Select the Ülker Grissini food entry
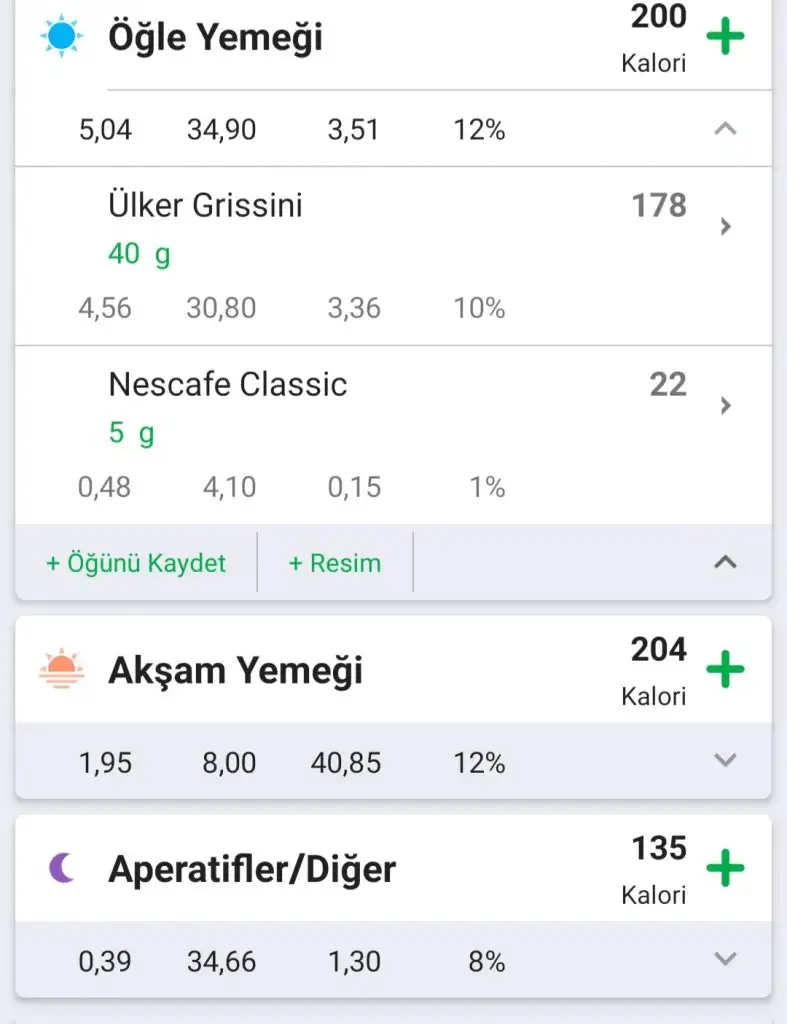 point(205,206)
